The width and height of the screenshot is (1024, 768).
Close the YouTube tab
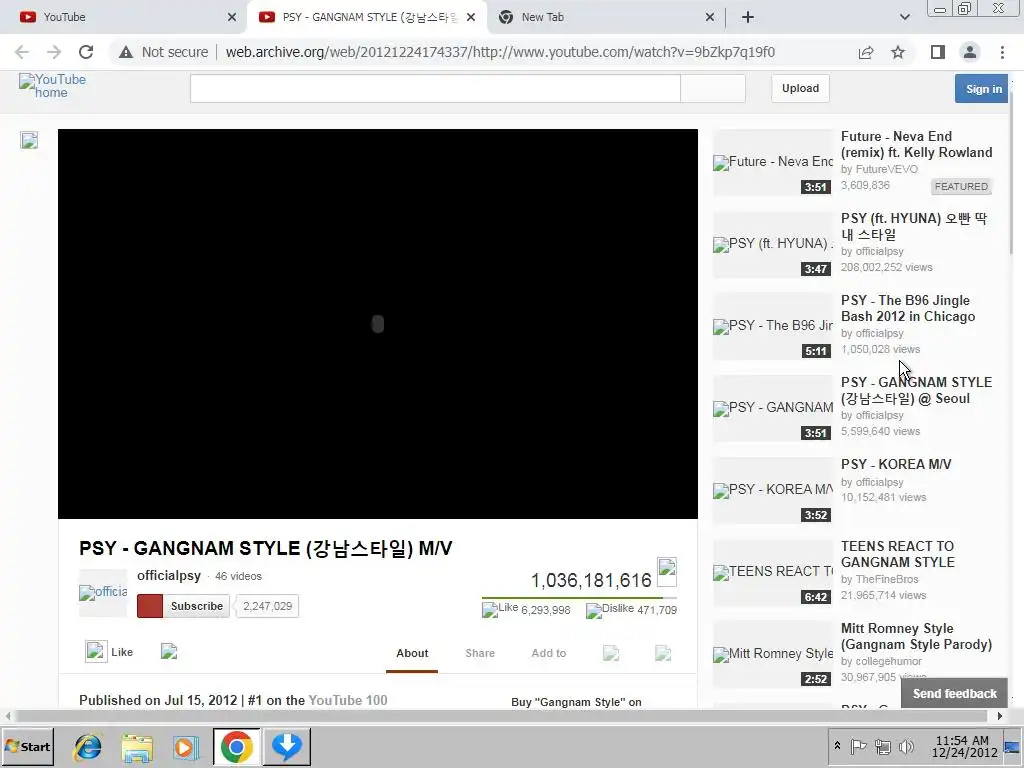click(231, 17)
